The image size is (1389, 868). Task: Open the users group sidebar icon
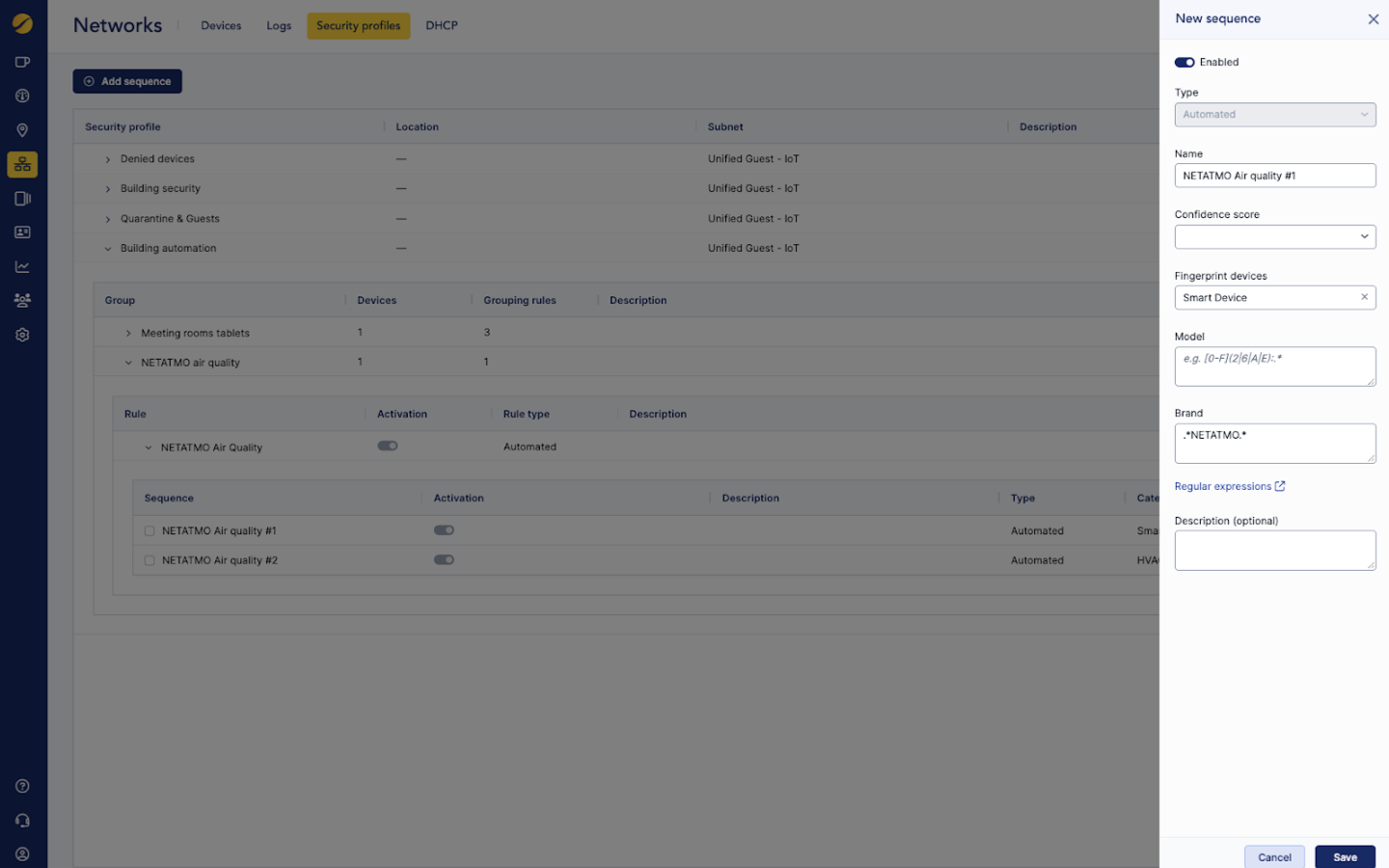pos(22,301)
